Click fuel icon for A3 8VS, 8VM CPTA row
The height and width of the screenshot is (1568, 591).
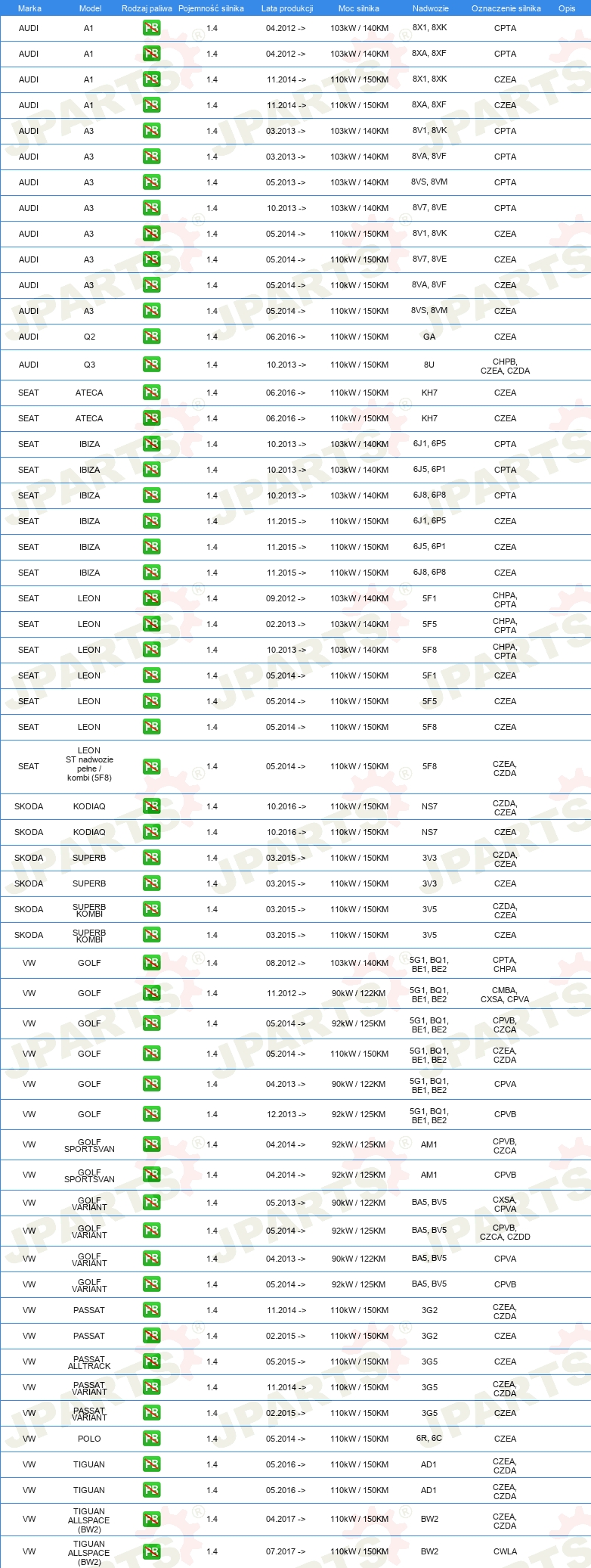pos(151,182)
